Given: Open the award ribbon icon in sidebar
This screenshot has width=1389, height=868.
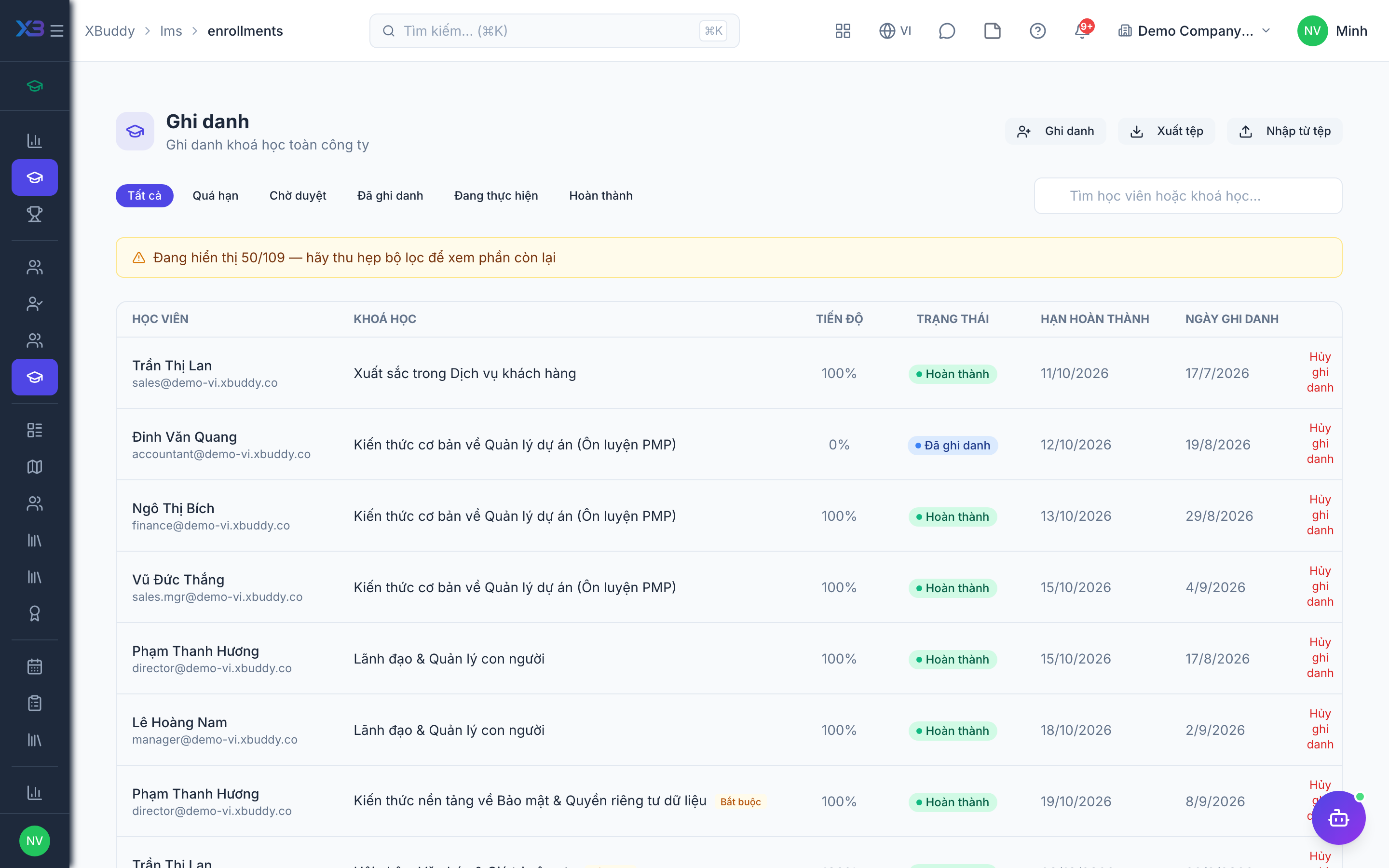Looking at the screenshot, I should point(34,614).
